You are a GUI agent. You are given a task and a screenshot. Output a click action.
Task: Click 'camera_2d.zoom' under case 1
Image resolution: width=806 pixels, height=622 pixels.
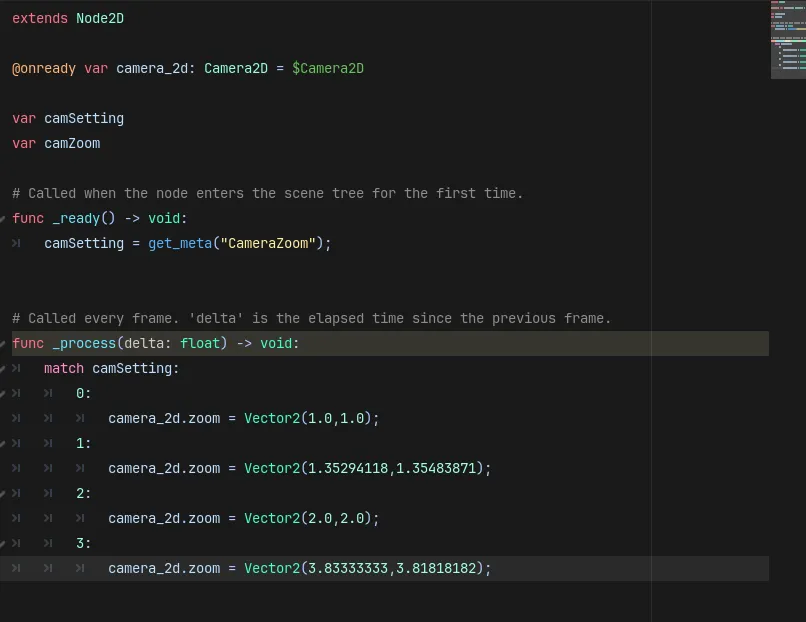tap(164, 468)
